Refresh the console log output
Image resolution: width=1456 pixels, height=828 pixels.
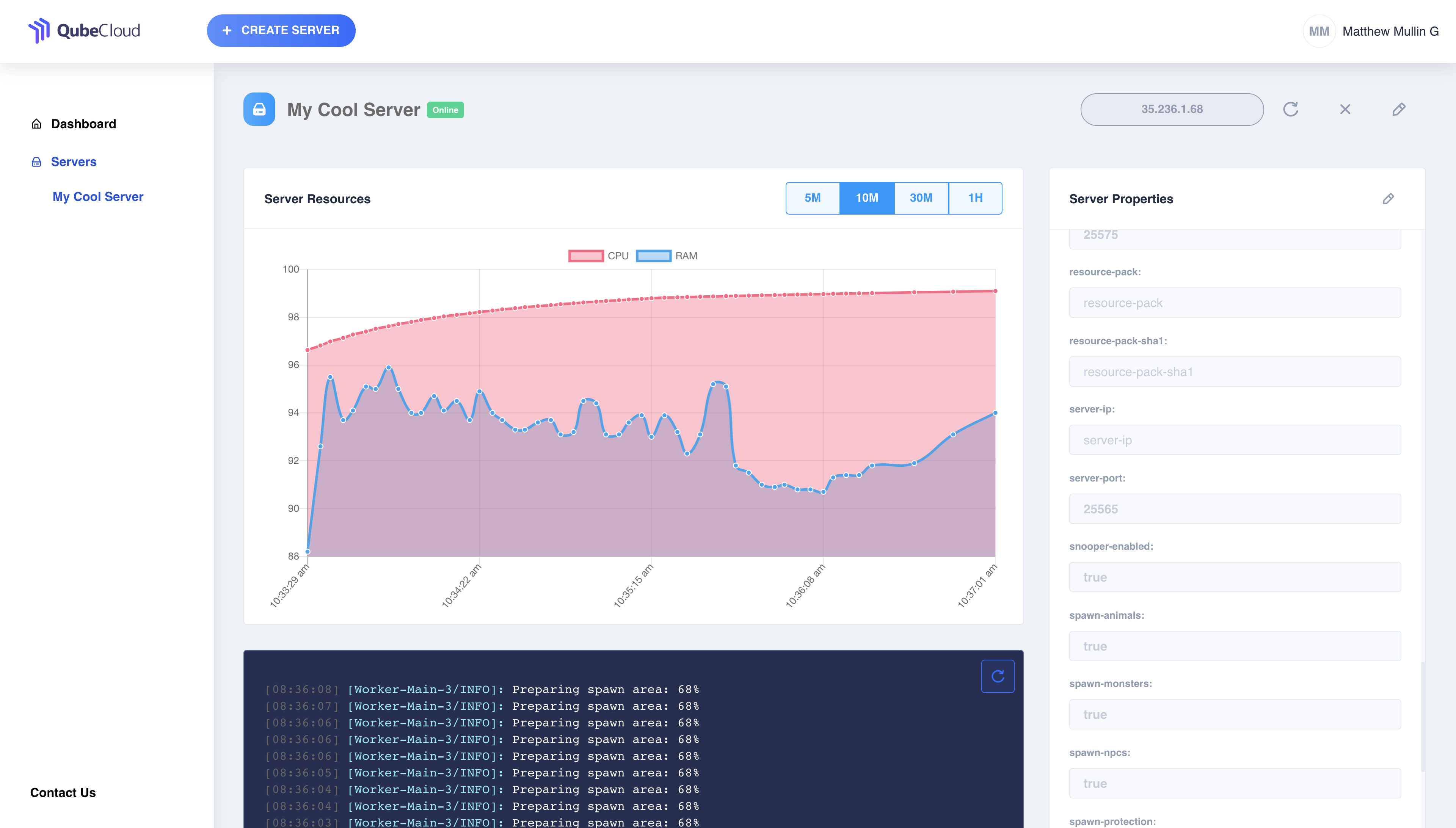(x=997, y=676)
